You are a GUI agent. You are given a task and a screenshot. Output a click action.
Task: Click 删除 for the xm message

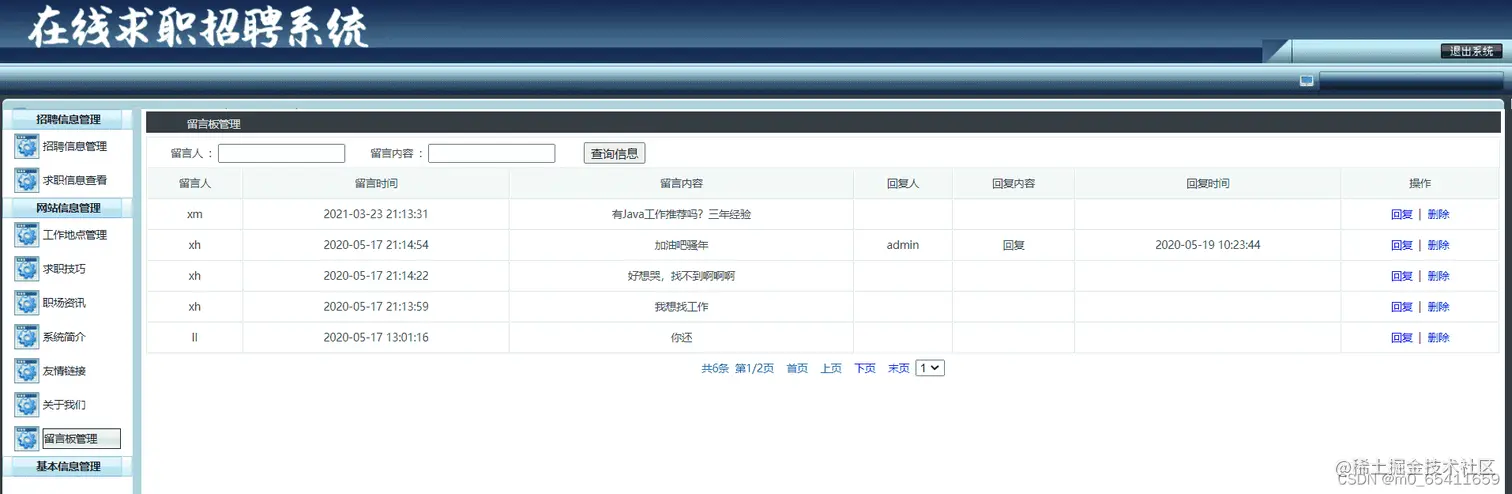pyautogui.click(x=1438, y=214)
